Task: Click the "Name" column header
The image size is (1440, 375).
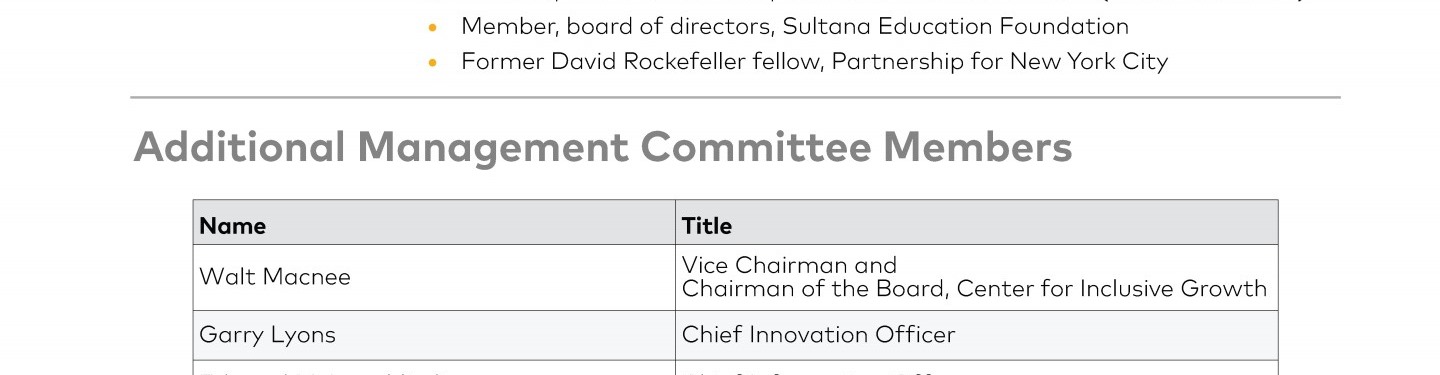Action: pos(434,223)
